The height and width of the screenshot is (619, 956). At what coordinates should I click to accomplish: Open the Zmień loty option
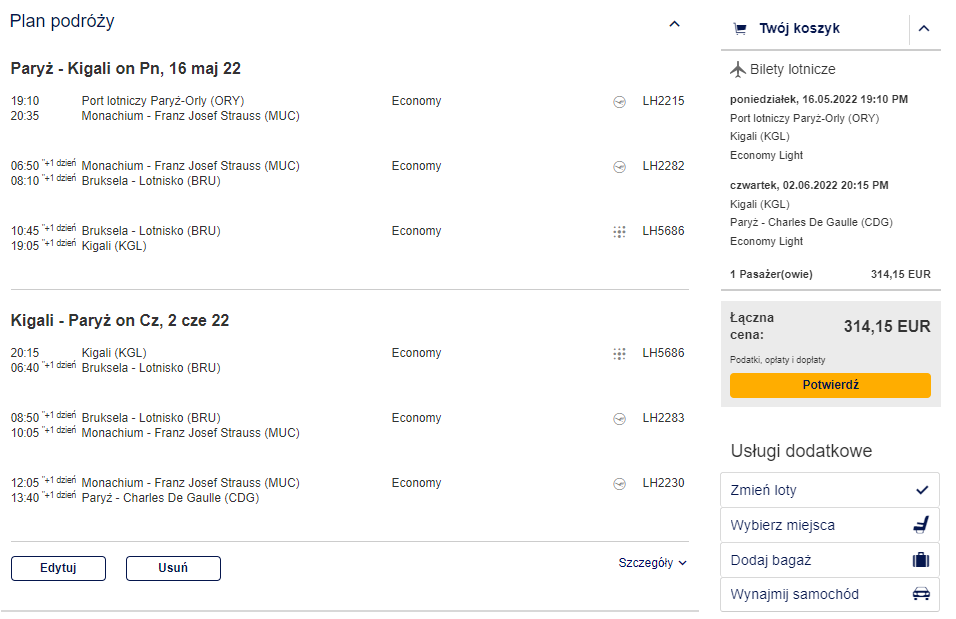click(x=830, y=490)
